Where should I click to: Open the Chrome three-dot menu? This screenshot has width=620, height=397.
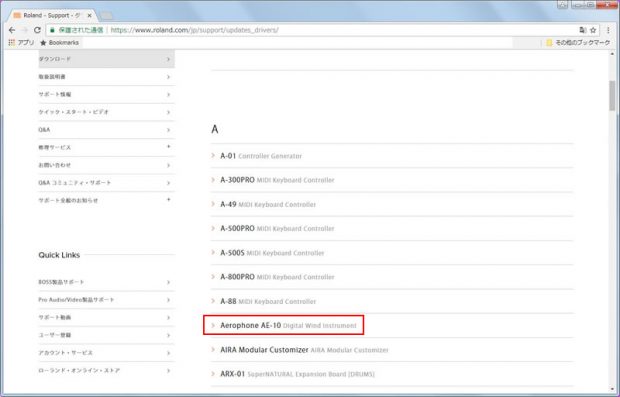pos(608,30)
